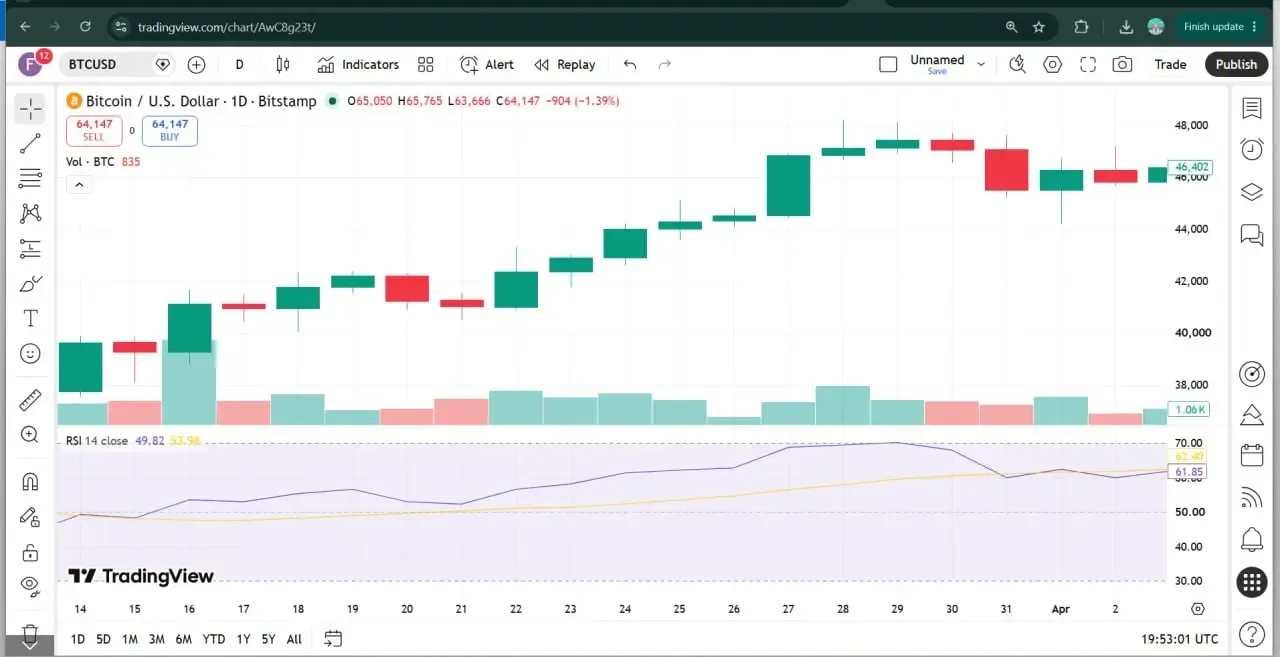Screen dimensions: 1280x657
Task: Toggle lock all drawing tools
Action: pyautogui.click(x=30, y=552)
